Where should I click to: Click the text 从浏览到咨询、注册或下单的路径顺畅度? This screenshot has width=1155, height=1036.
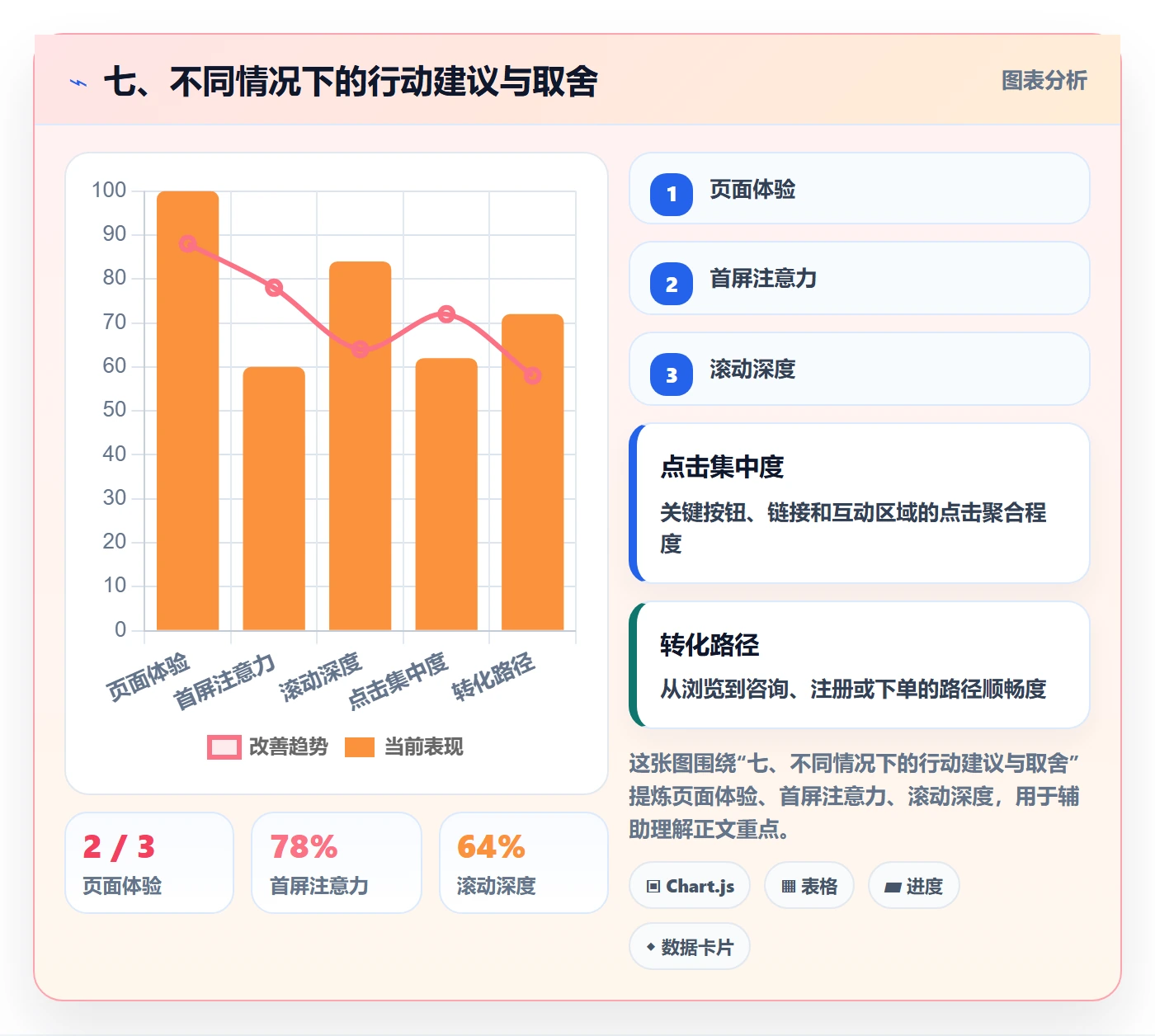(x=853, y=689)
